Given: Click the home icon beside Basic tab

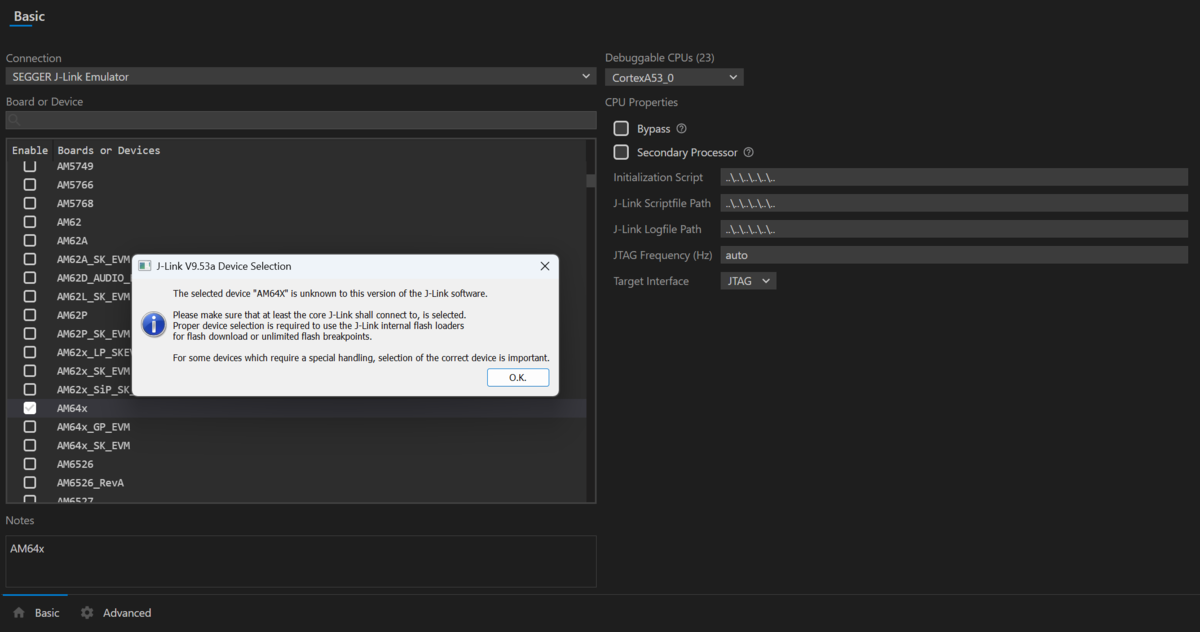Looking at the screenshot, I should tap(18, 613).
